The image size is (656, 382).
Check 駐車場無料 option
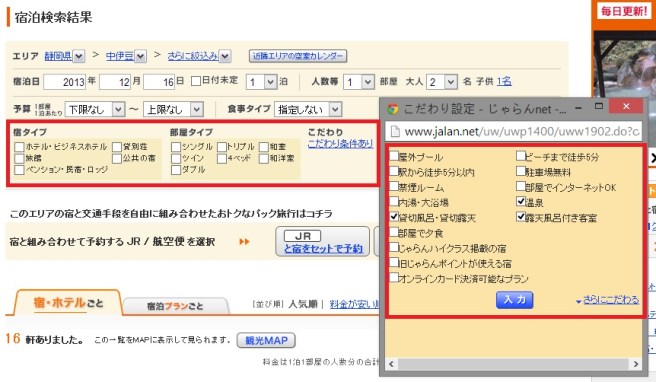point(520,171)
